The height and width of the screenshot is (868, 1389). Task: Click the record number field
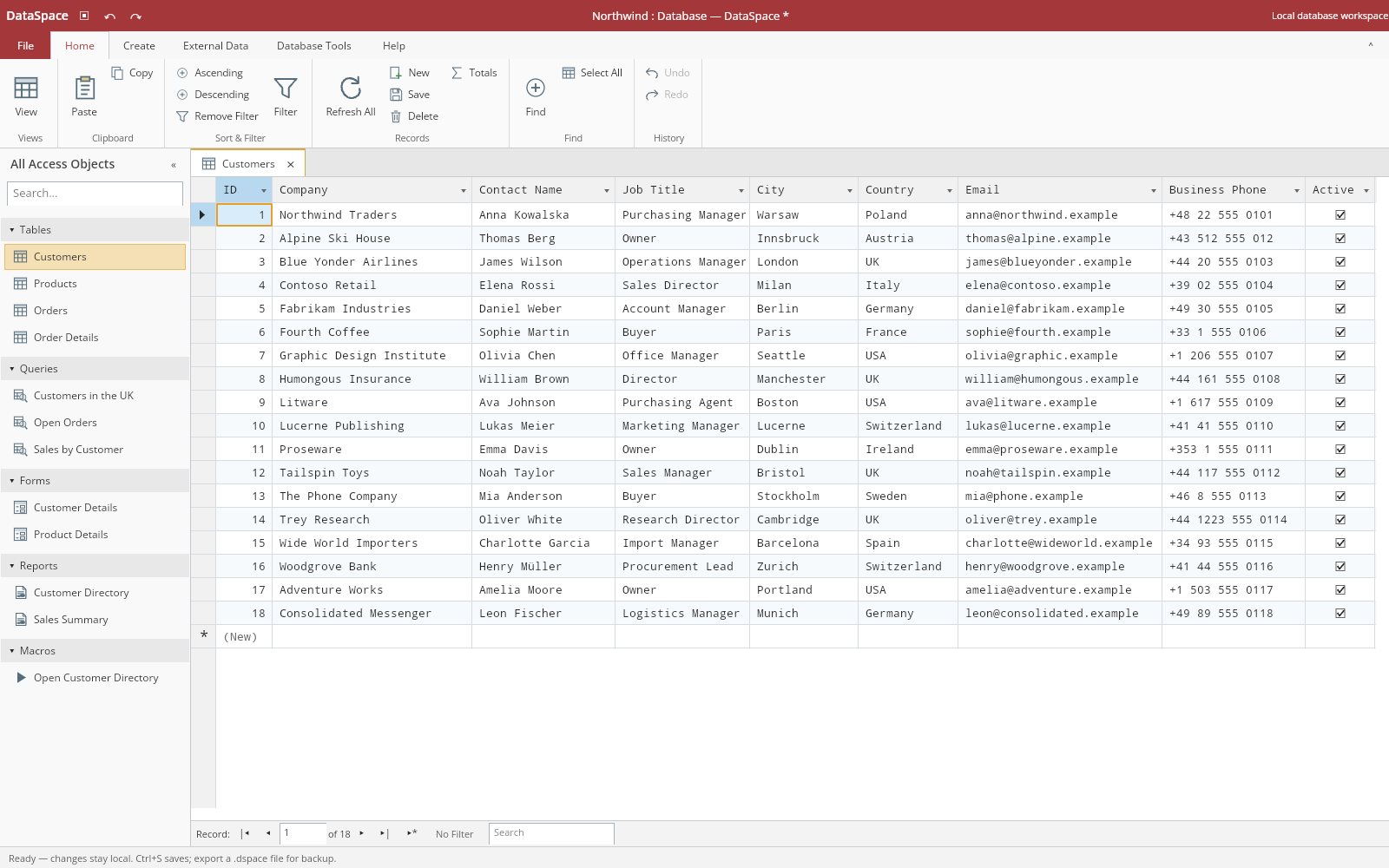pyautogui.click(x=303, y=833)
